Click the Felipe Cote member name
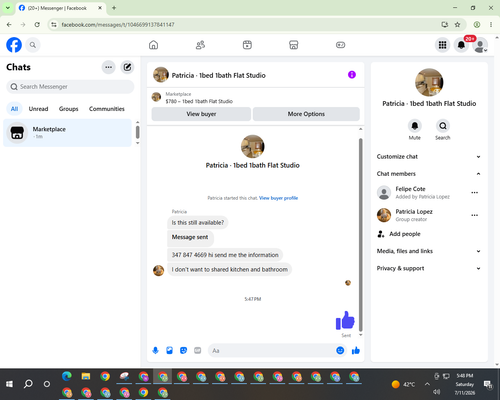Viewport: 500px width, 400px height. (x=410, y=189)
